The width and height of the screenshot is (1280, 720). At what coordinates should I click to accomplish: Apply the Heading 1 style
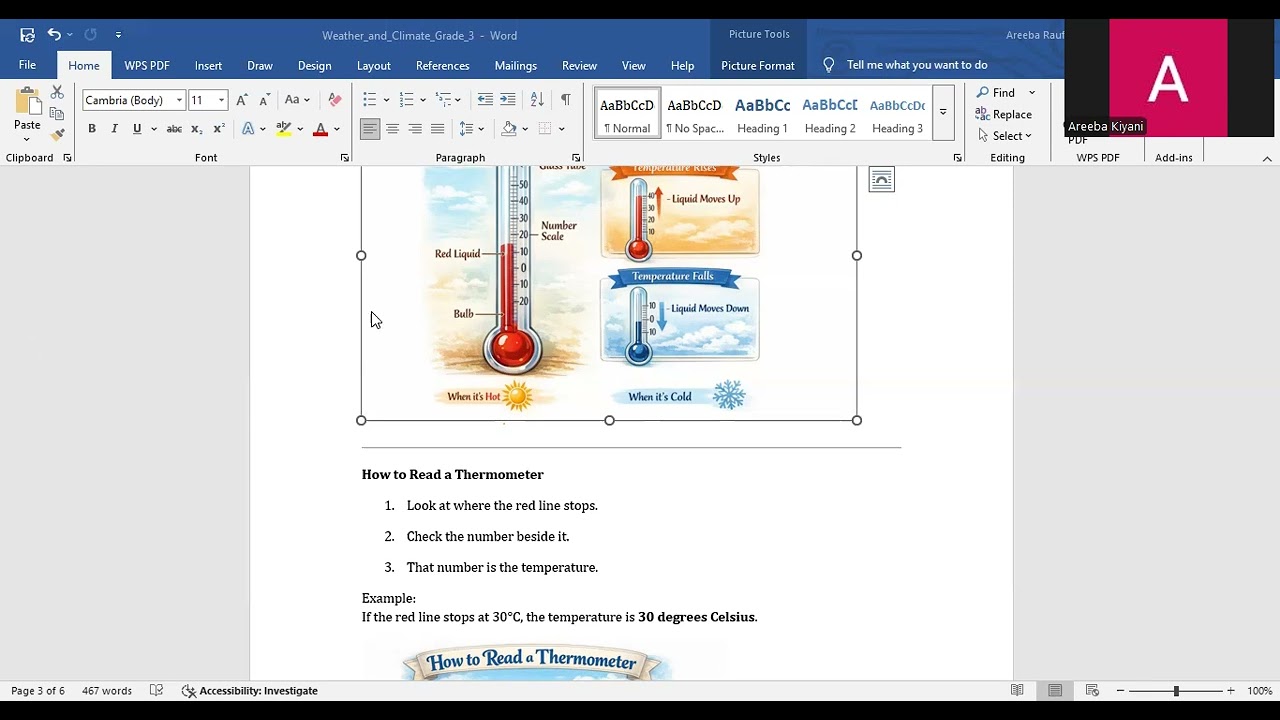click(762, 113)
